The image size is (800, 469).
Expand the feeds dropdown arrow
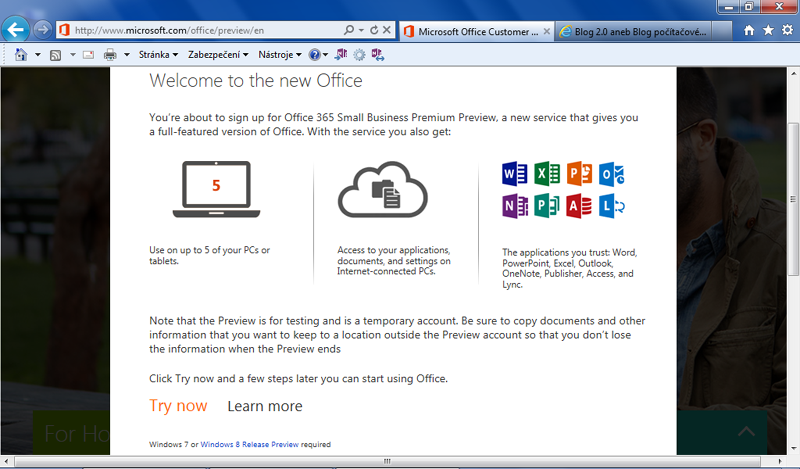click(72, 55)
